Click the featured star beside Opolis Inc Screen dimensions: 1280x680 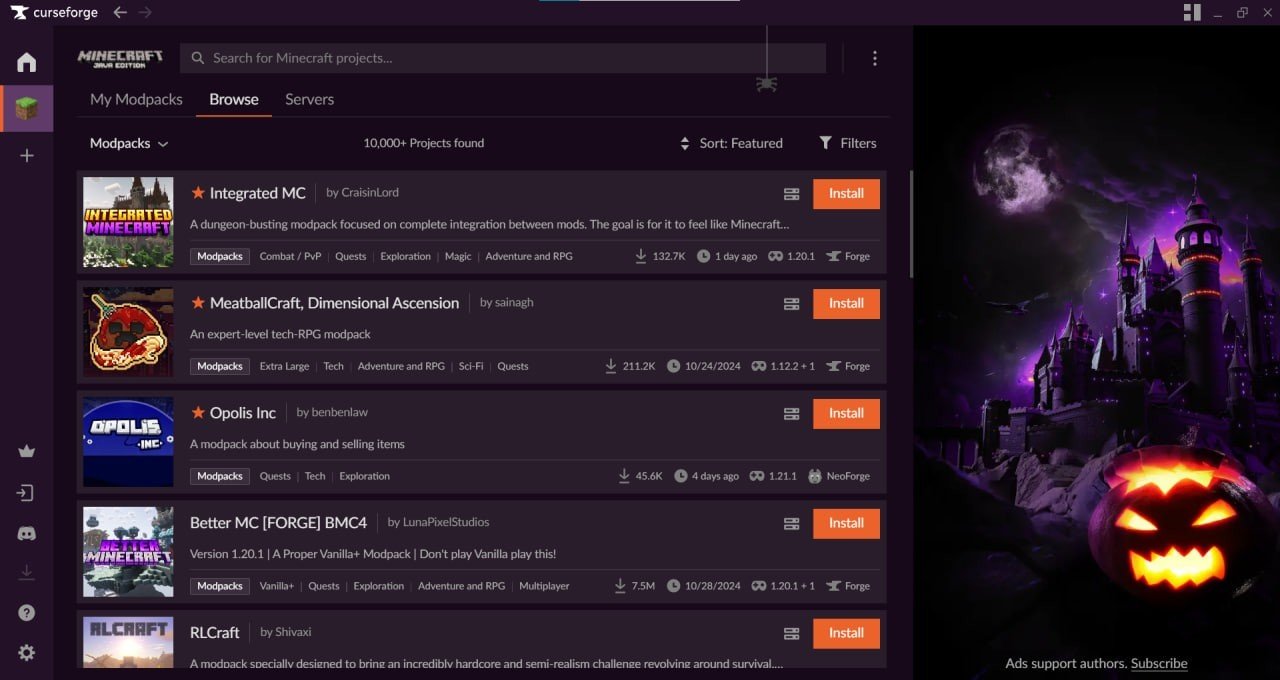[198, 412]
